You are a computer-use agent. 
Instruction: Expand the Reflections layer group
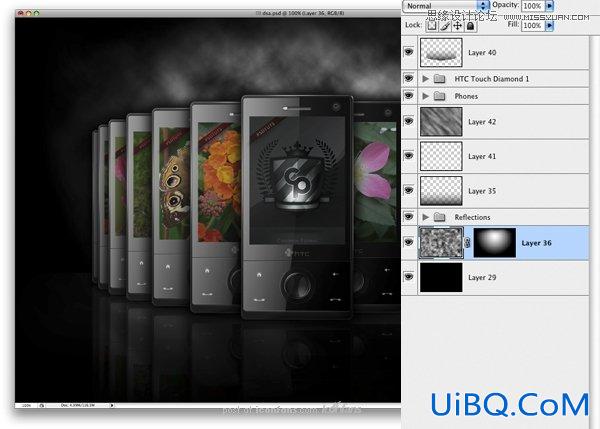425,217
